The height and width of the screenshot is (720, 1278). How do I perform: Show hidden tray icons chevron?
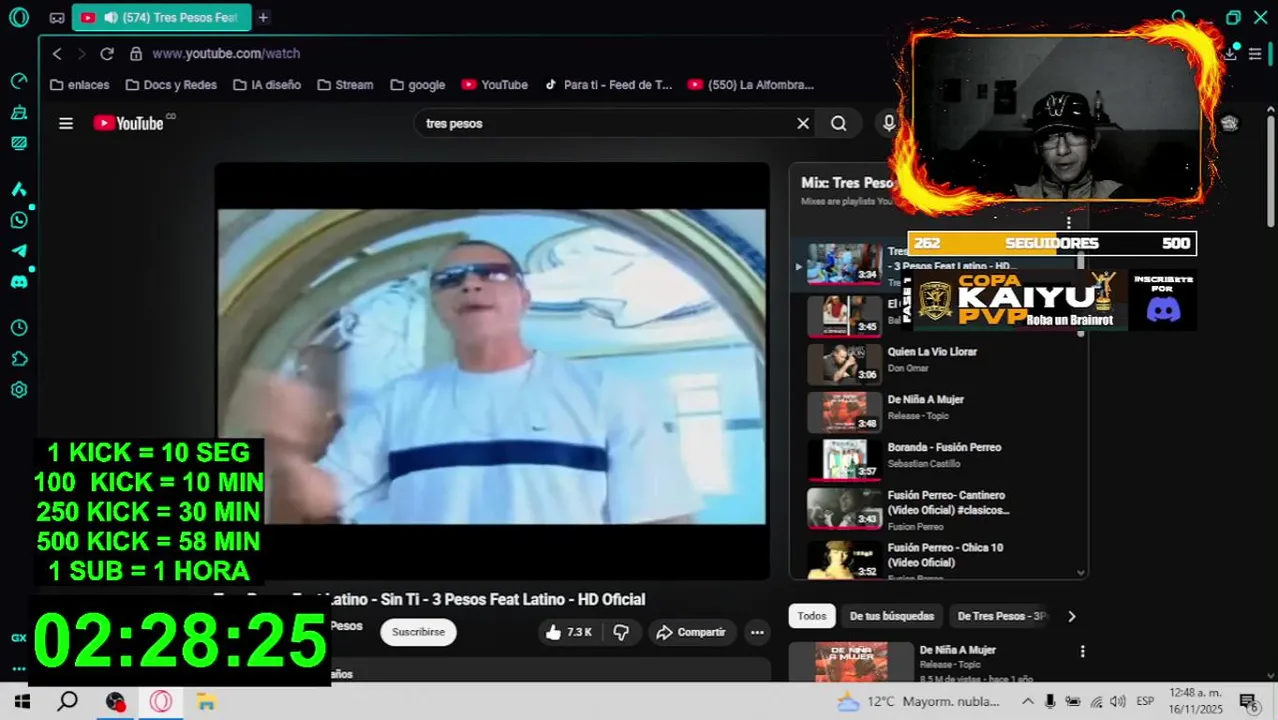1027,701
